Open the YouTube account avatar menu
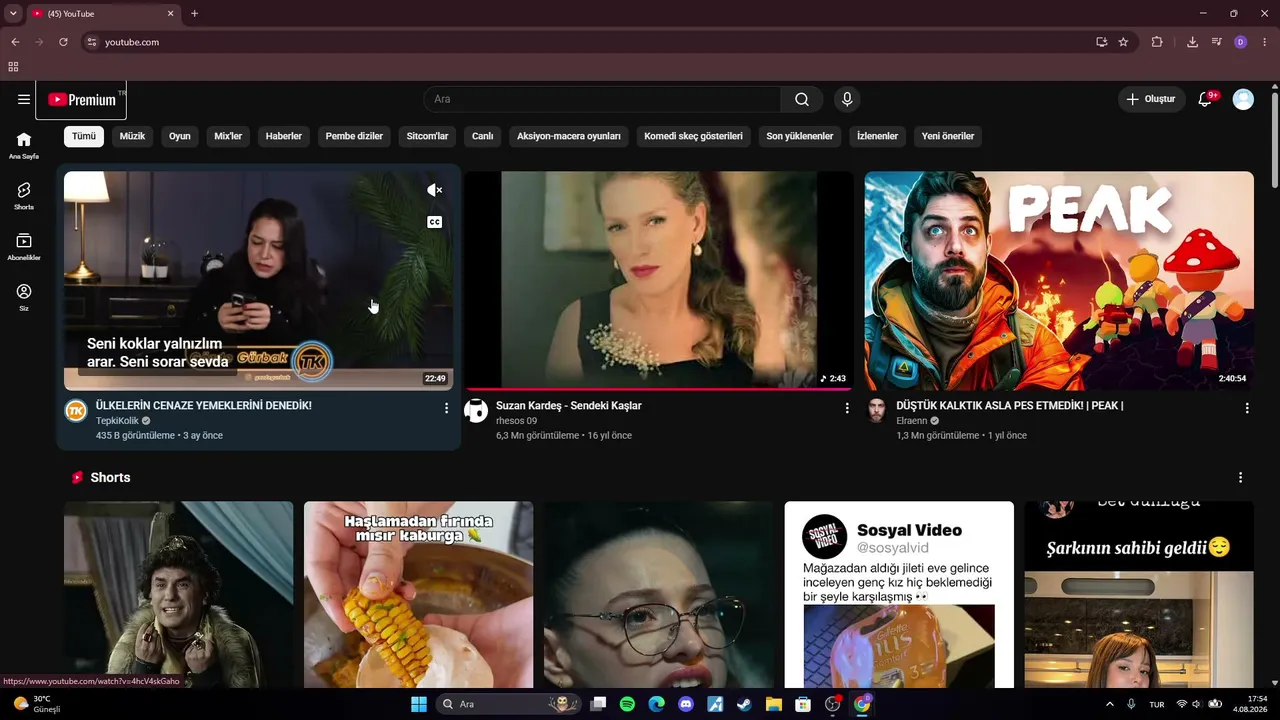Image resolution: width=1280 pixels, height=720 pixels. coord(1243,99)
